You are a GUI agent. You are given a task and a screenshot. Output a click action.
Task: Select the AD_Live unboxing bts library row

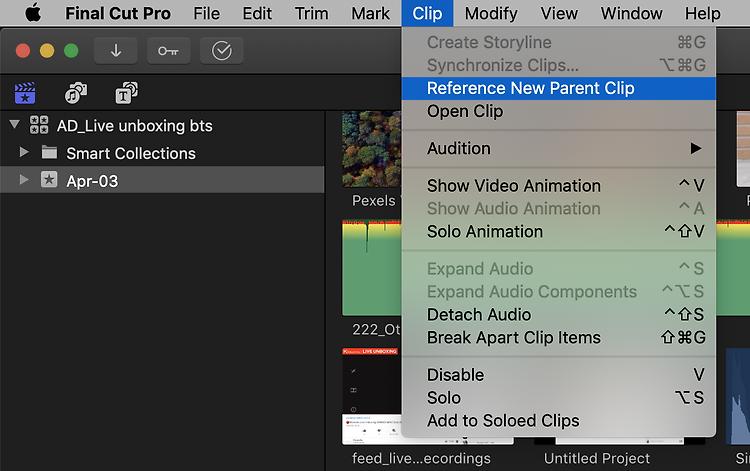162,125
